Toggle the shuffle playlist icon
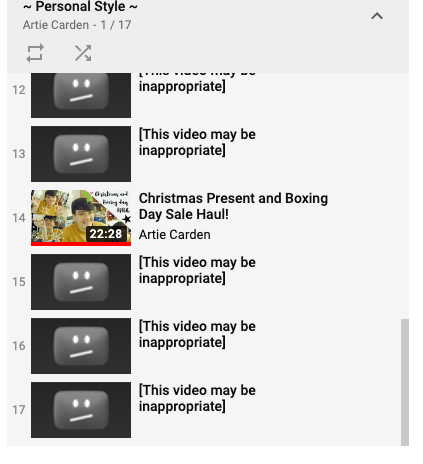The image size is (423, 464). [x=83, y=53]
